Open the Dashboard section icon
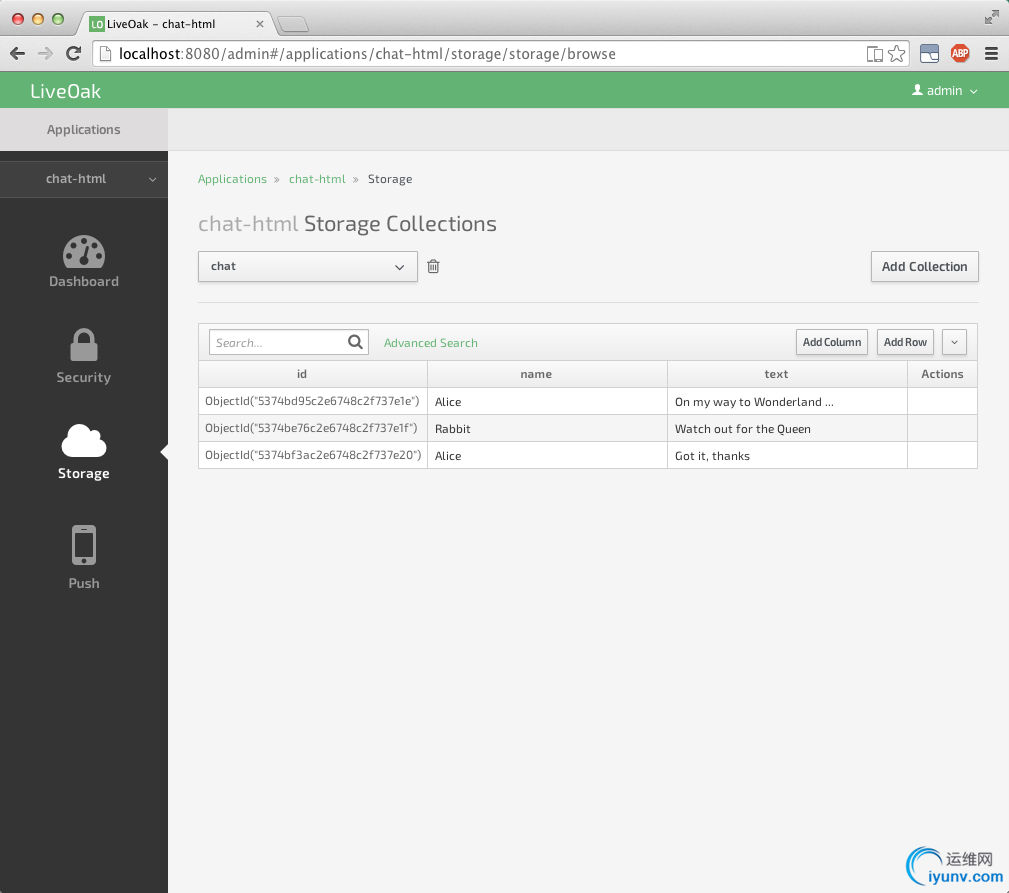The width and height of the screenshot is (1009, 893). click(x=84, y=252)
